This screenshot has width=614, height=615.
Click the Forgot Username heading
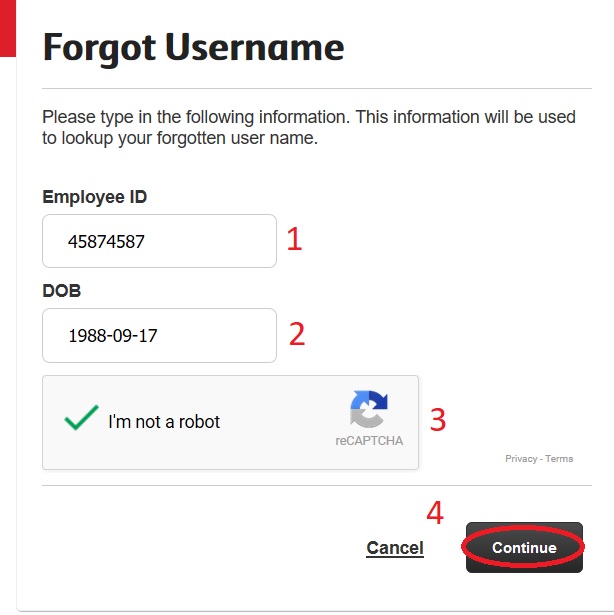pos(193,47)
